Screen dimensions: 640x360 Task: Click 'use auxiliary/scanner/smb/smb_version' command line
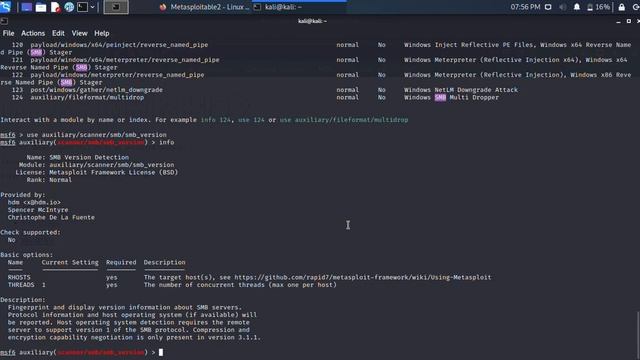pos(96,135)
